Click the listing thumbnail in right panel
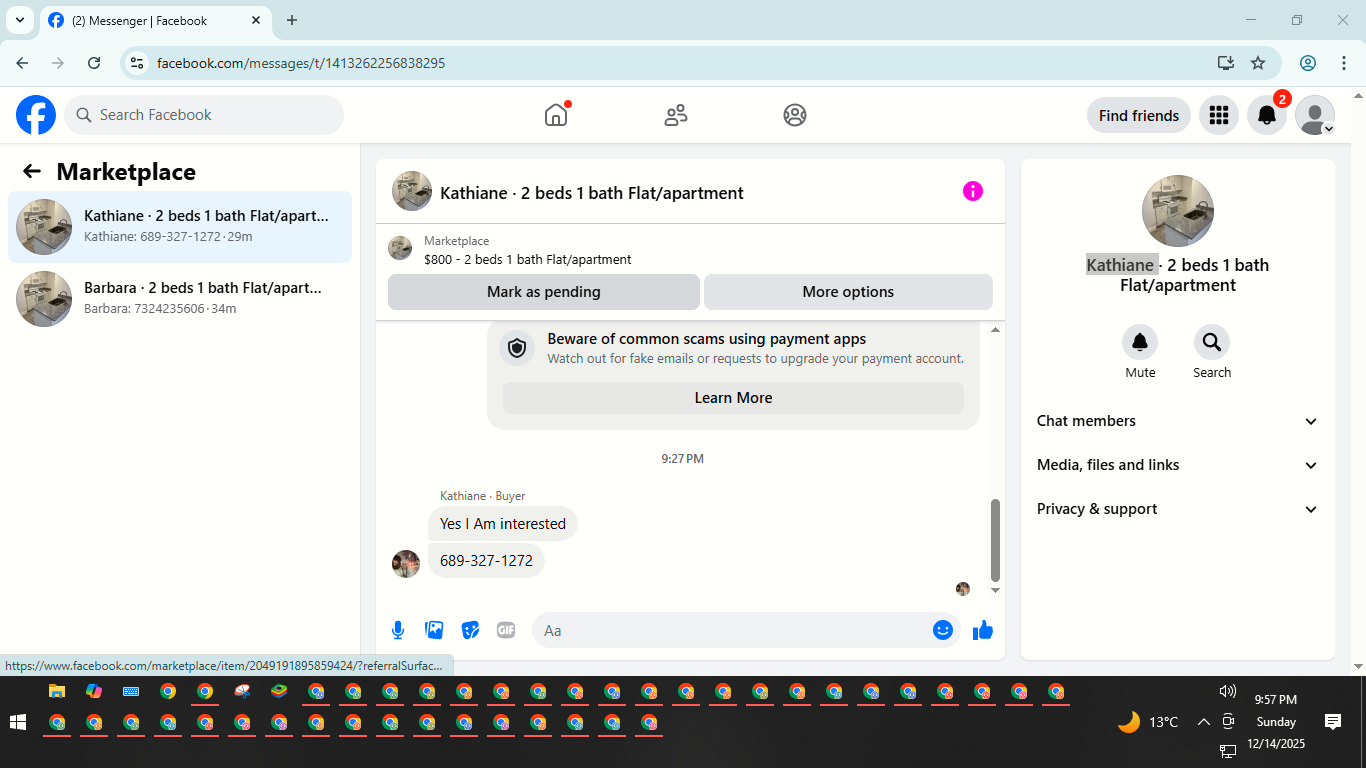This screenshot has width=1366, height=768. click(x=1178, y=211)
